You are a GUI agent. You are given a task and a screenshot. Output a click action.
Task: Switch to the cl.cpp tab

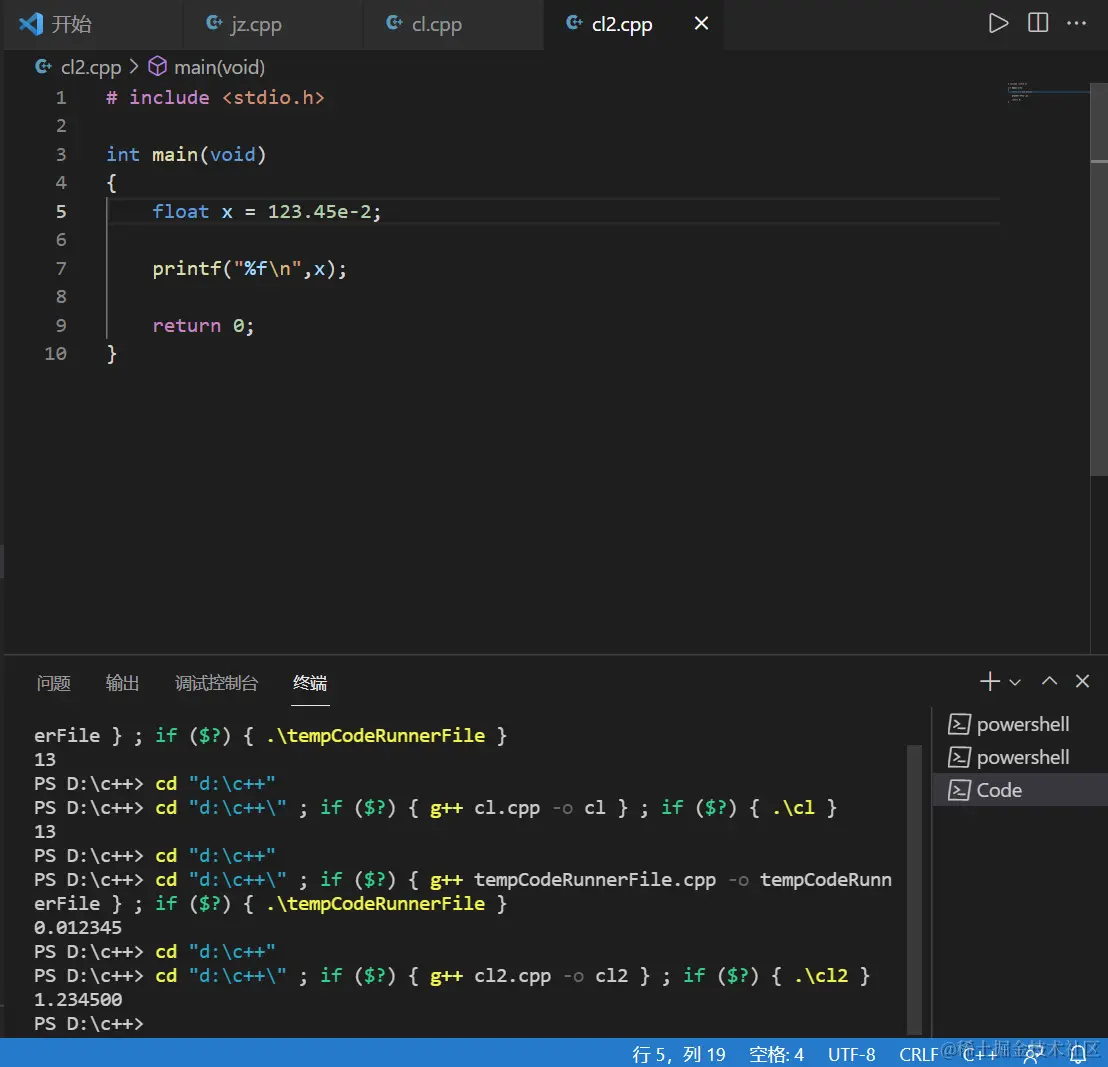436,24
